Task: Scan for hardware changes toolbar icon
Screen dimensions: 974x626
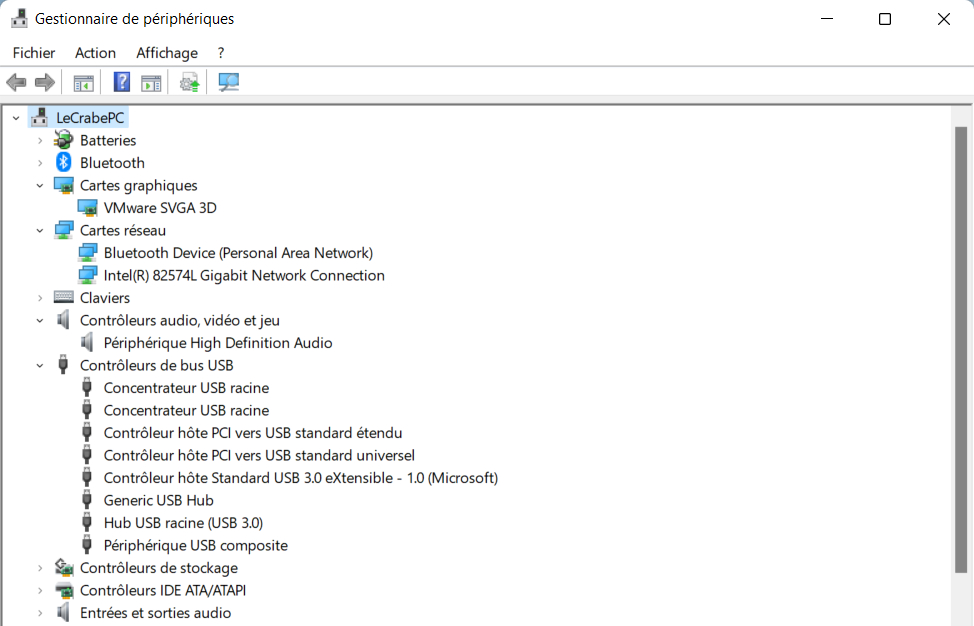Action: (229, 82)
